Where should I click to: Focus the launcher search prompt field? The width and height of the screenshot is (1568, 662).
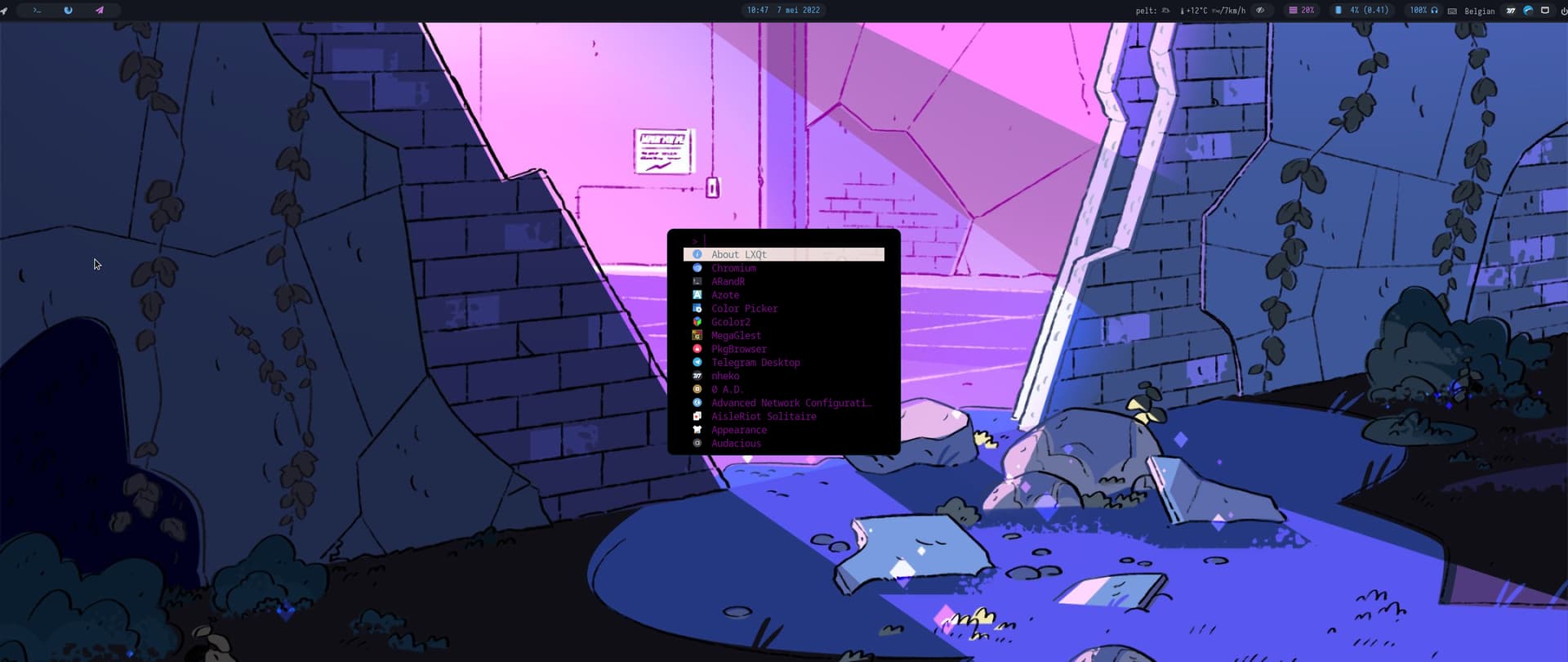tap(784, 240)
